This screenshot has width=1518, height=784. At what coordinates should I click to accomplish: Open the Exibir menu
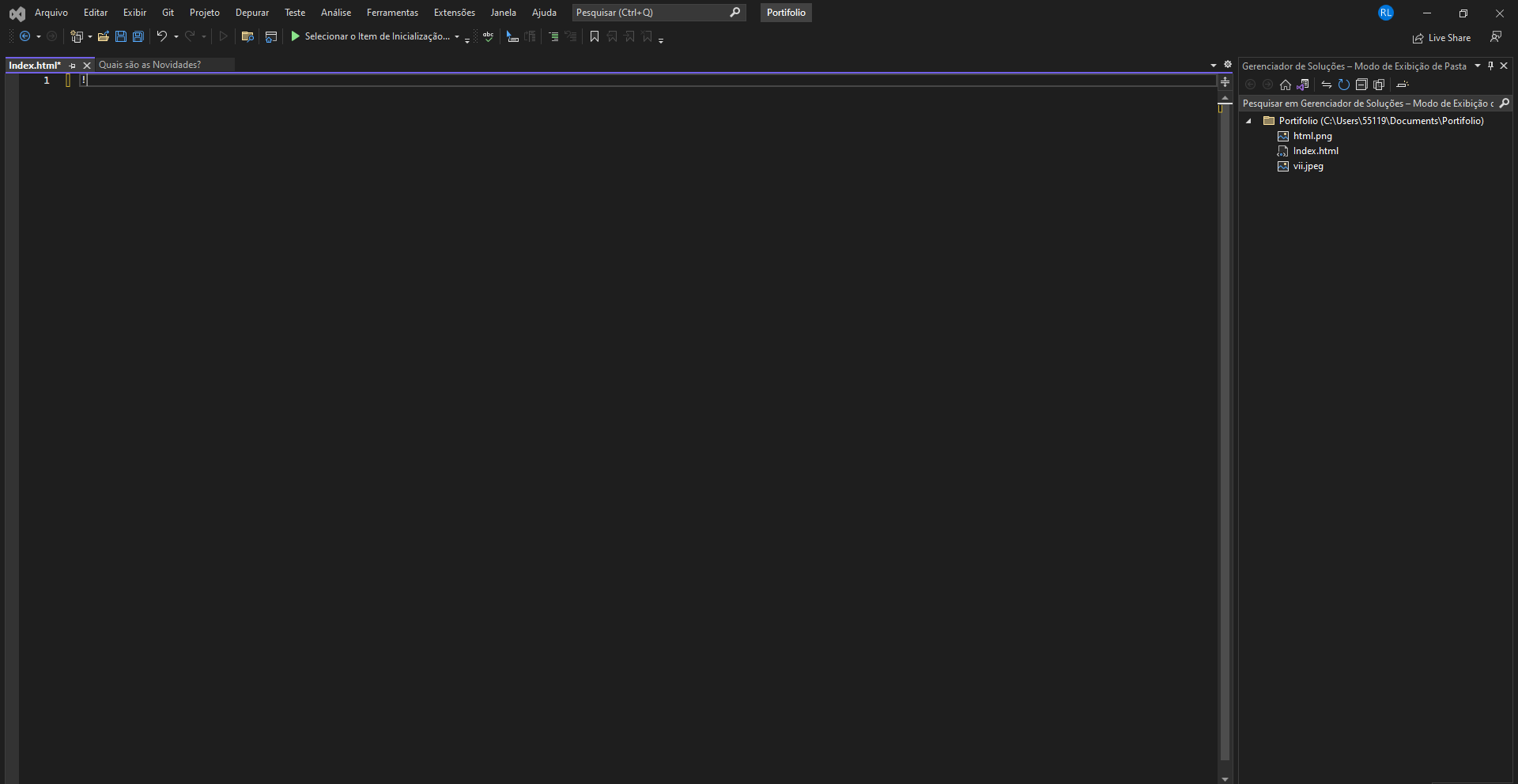tap(134, 13)
